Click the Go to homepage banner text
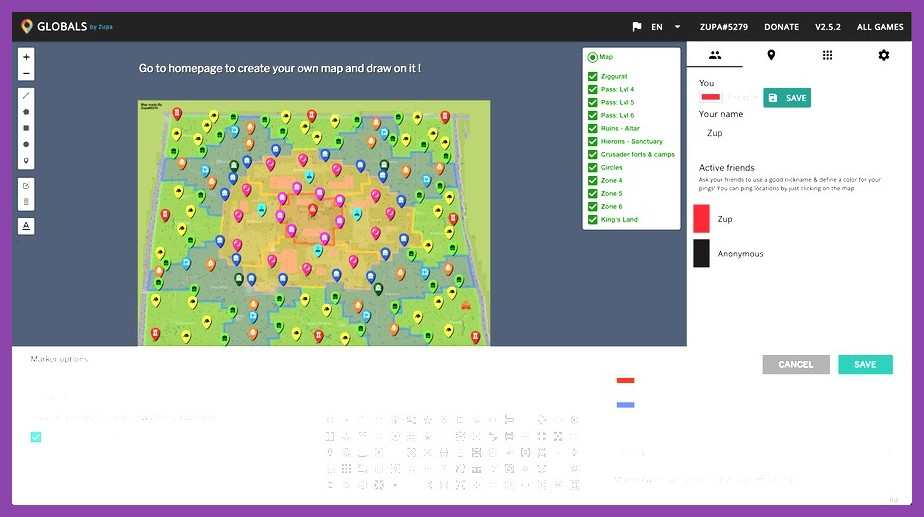The height and width of the screenshot is (517, 924). click(279, 68)
